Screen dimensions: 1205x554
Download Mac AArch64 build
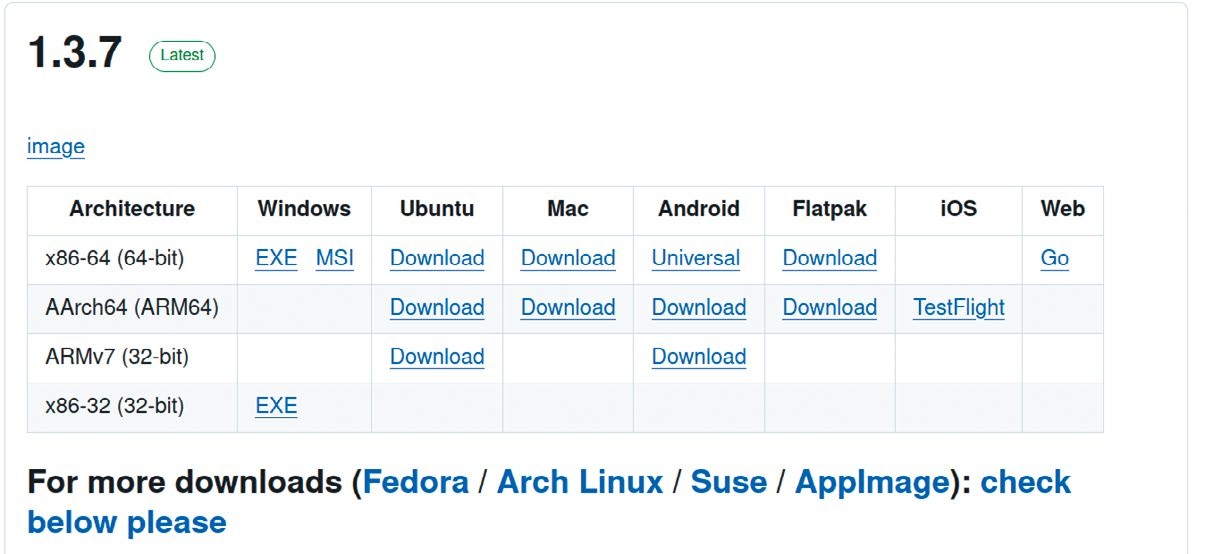pyautogui.click(x=568, y=307)
